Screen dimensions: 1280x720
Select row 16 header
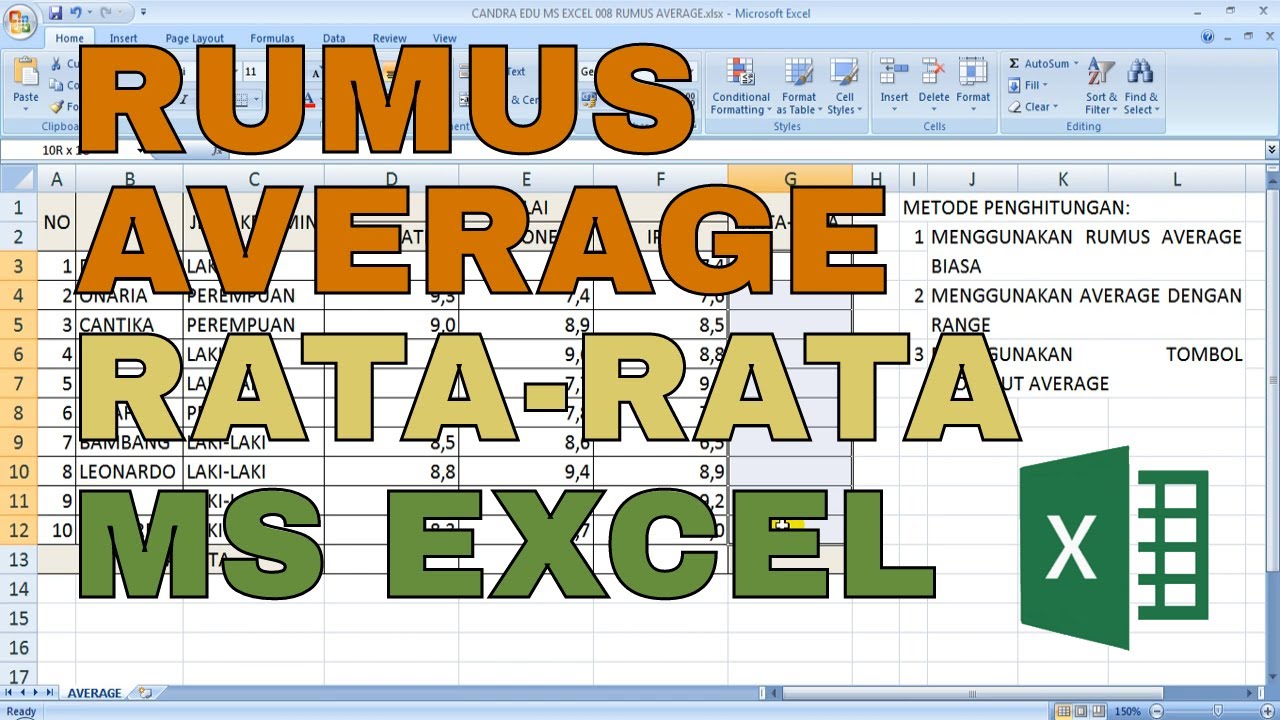point(18,648)
